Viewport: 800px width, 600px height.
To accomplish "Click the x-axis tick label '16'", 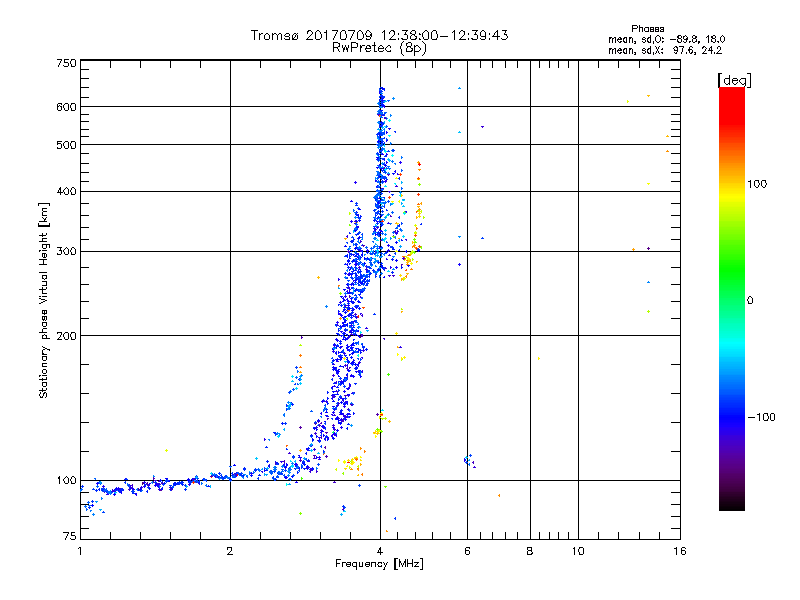I will click(680, 551).
